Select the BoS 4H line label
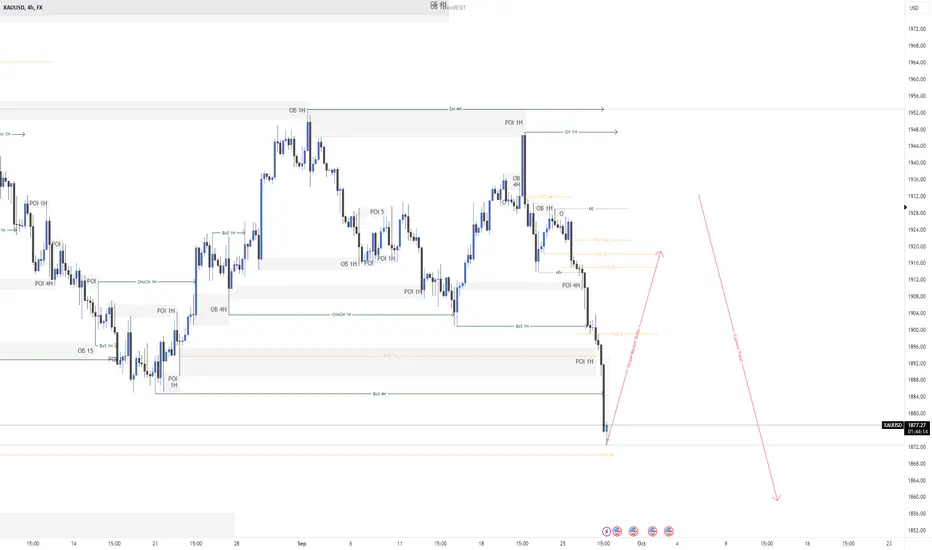This screenshot has width=932, height=550. tap(379, 394)
